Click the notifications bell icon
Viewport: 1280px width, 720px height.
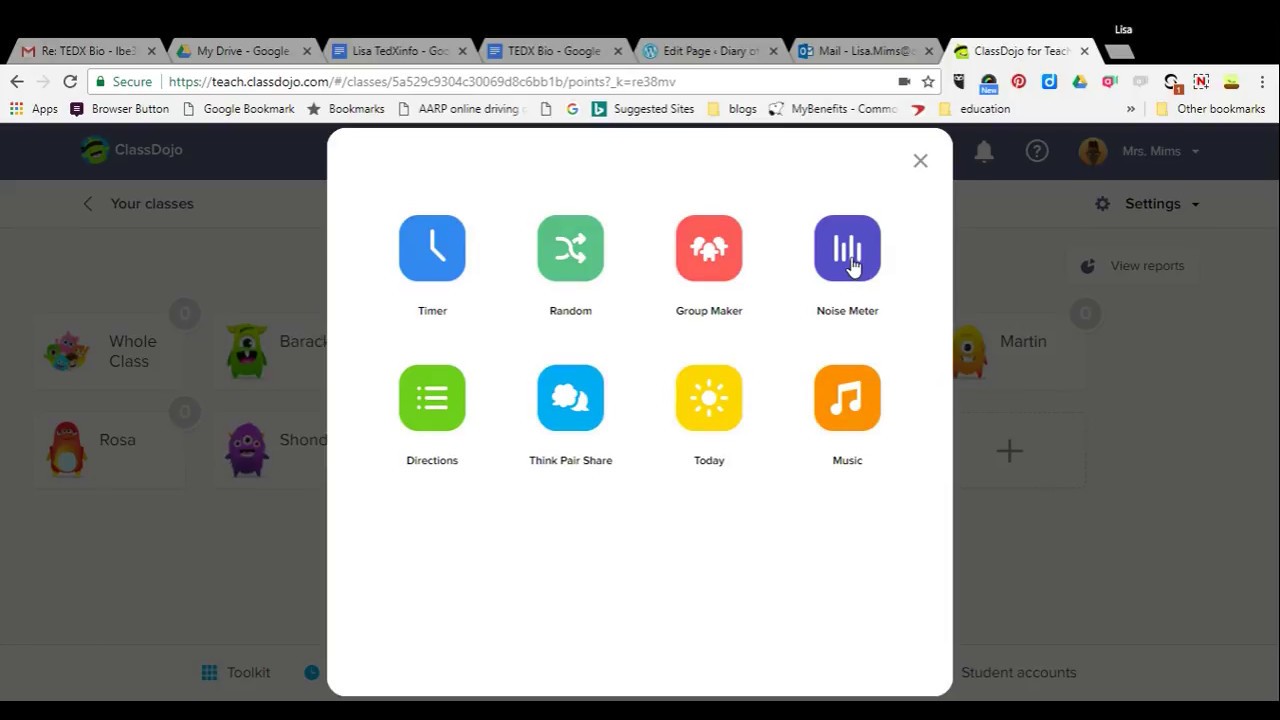[x=984, y=151]
